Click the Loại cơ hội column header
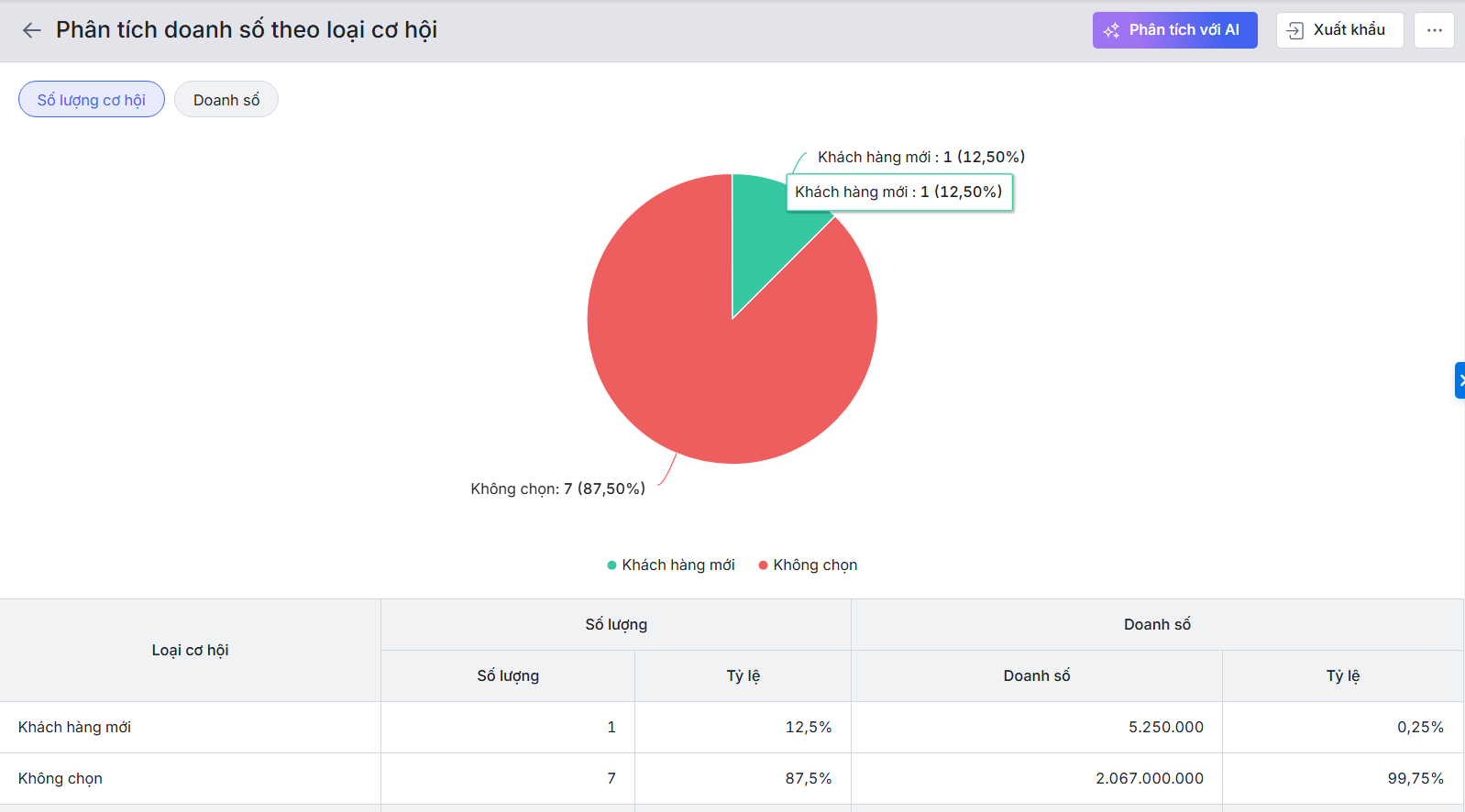Image resolution: width=1465 pixels, height=812 pixels. (190, 651)
